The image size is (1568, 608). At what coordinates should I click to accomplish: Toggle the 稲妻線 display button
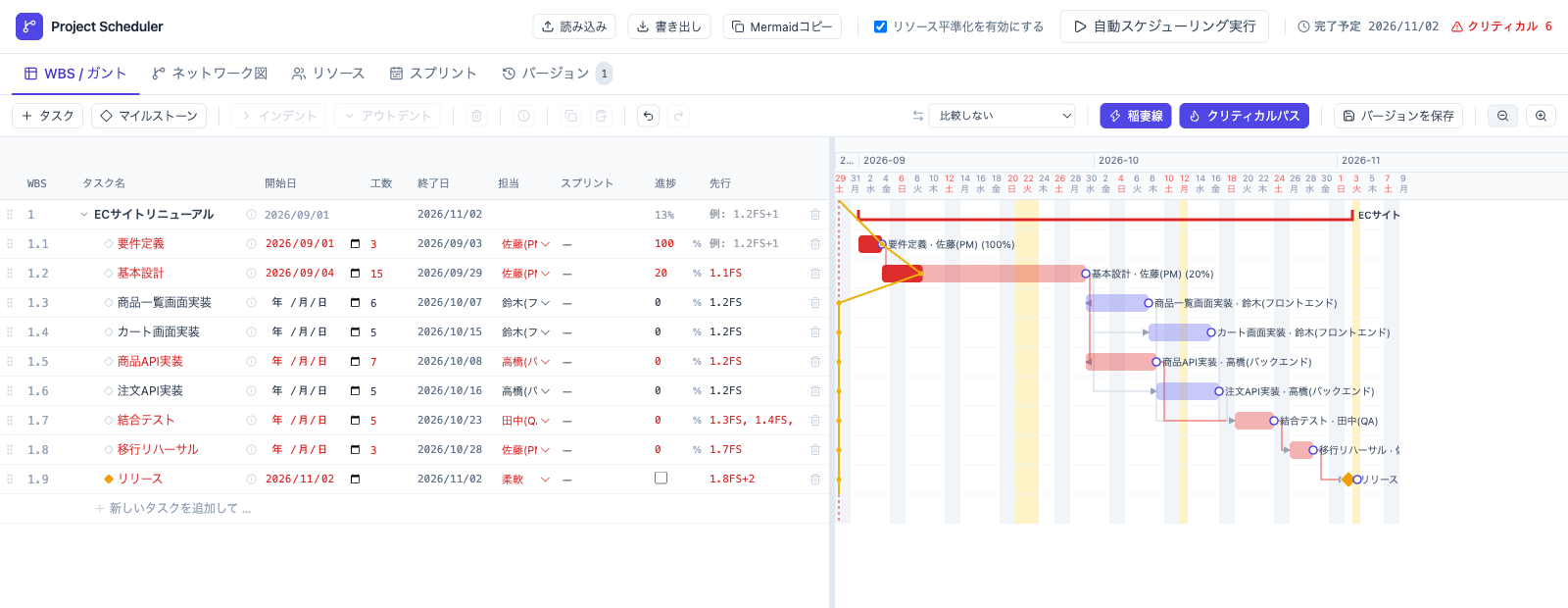[1136, 116]
